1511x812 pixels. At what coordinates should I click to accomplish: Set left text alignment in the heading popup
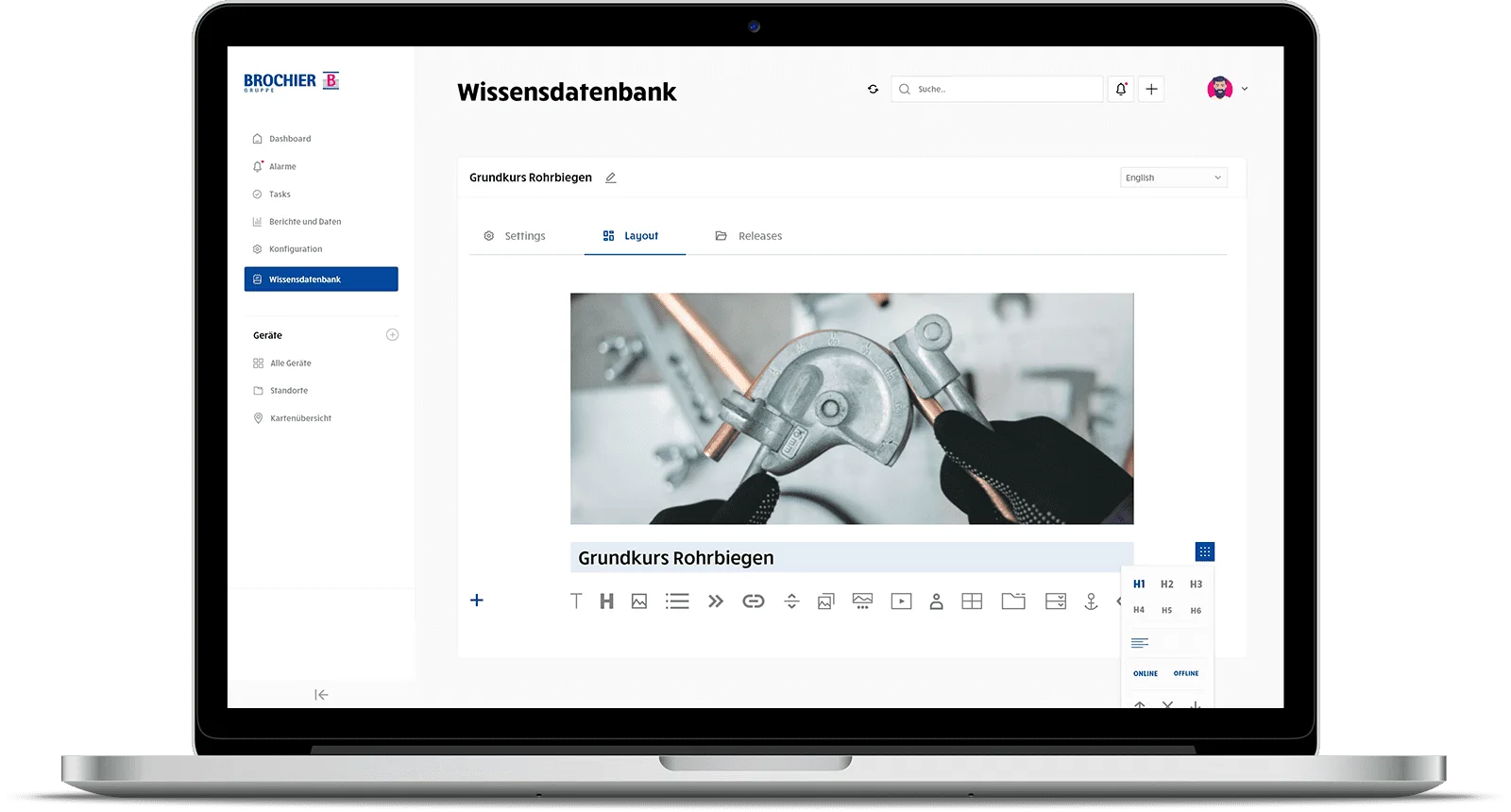[1140, 643]
